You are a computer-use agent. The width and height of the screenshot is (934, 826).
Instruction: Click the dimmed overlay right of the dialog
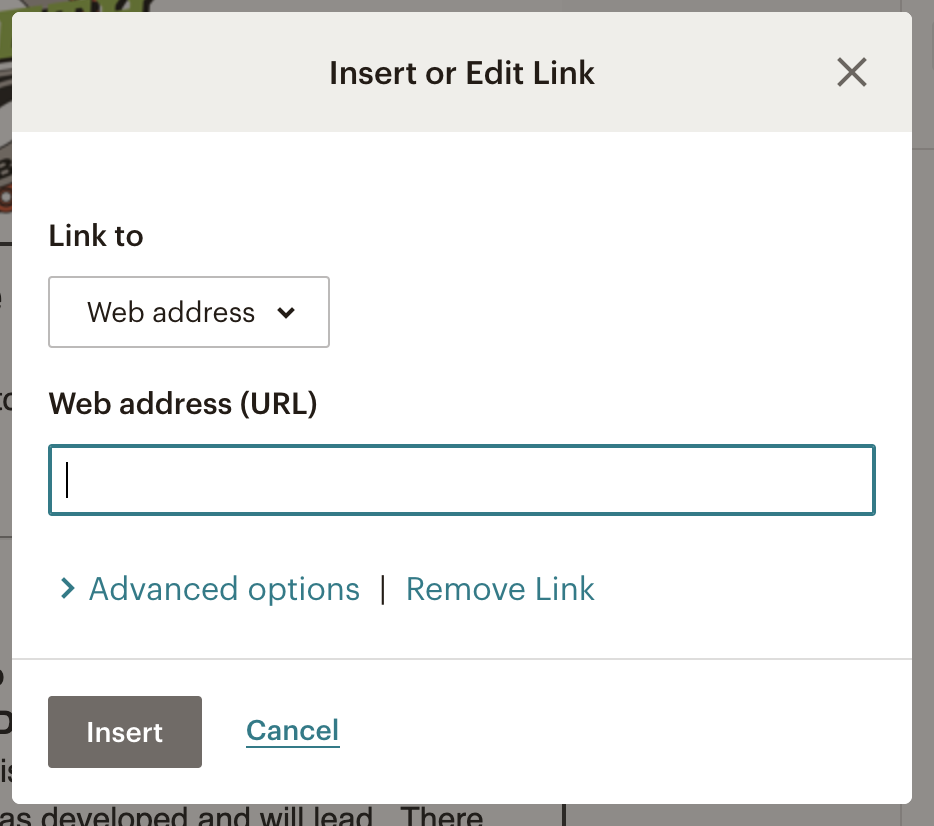[x=923, y=417]
